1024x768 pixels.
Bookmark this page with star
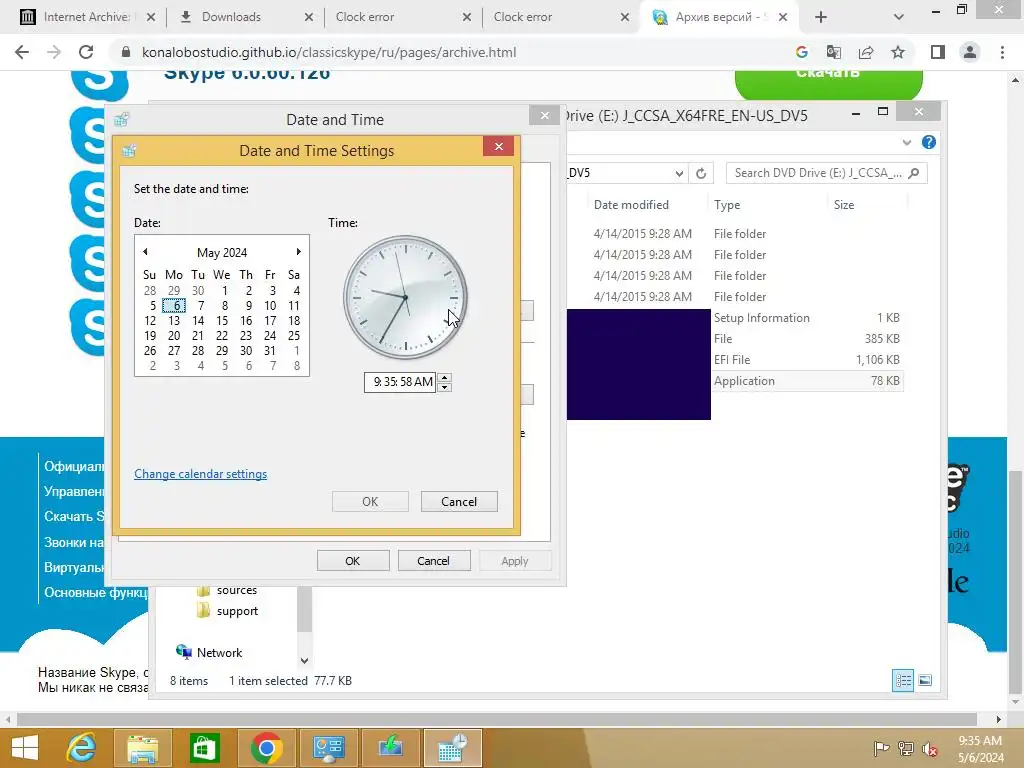pyautogui.click(x=898, y=52)
